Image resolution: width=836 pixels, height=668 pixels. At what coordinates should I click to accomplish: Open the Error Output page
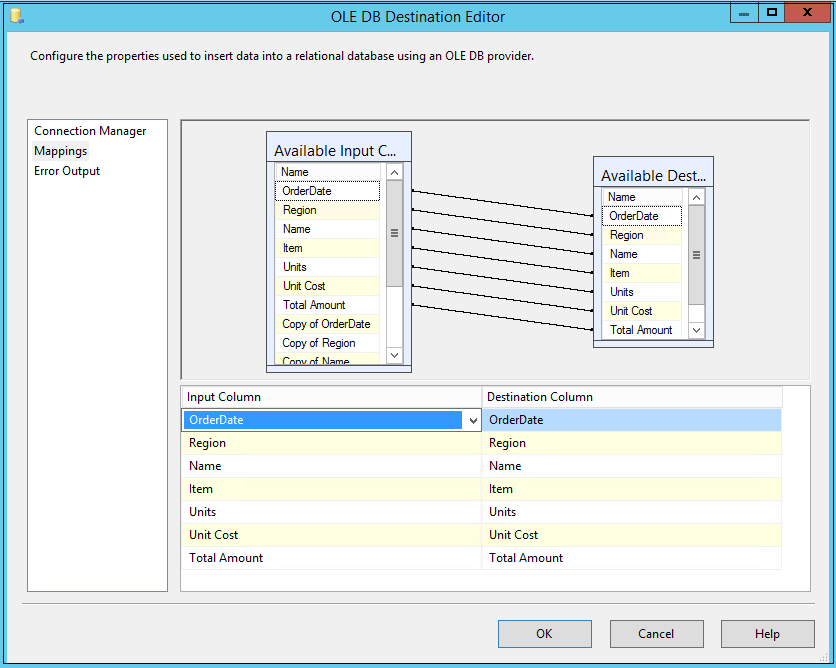click(x=67, y=171)
